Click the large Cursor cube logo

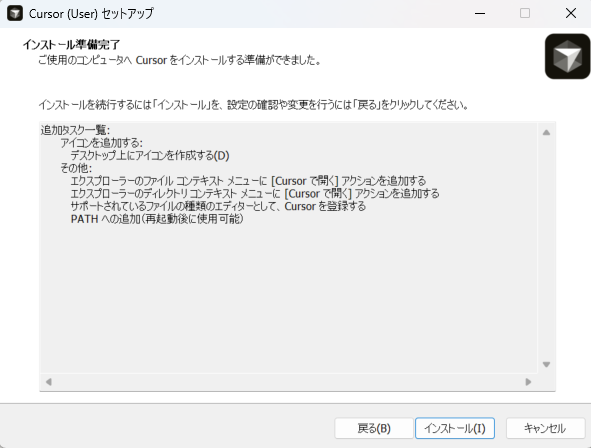[567, 57]
